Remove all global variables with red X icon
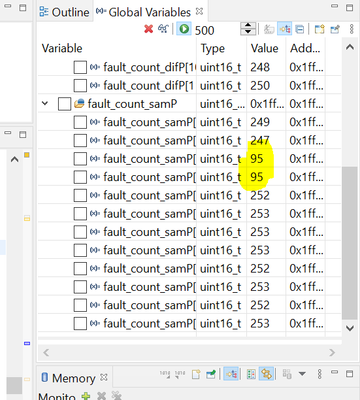The width and height of the screenshot is (360, 400). click(149, 29)
